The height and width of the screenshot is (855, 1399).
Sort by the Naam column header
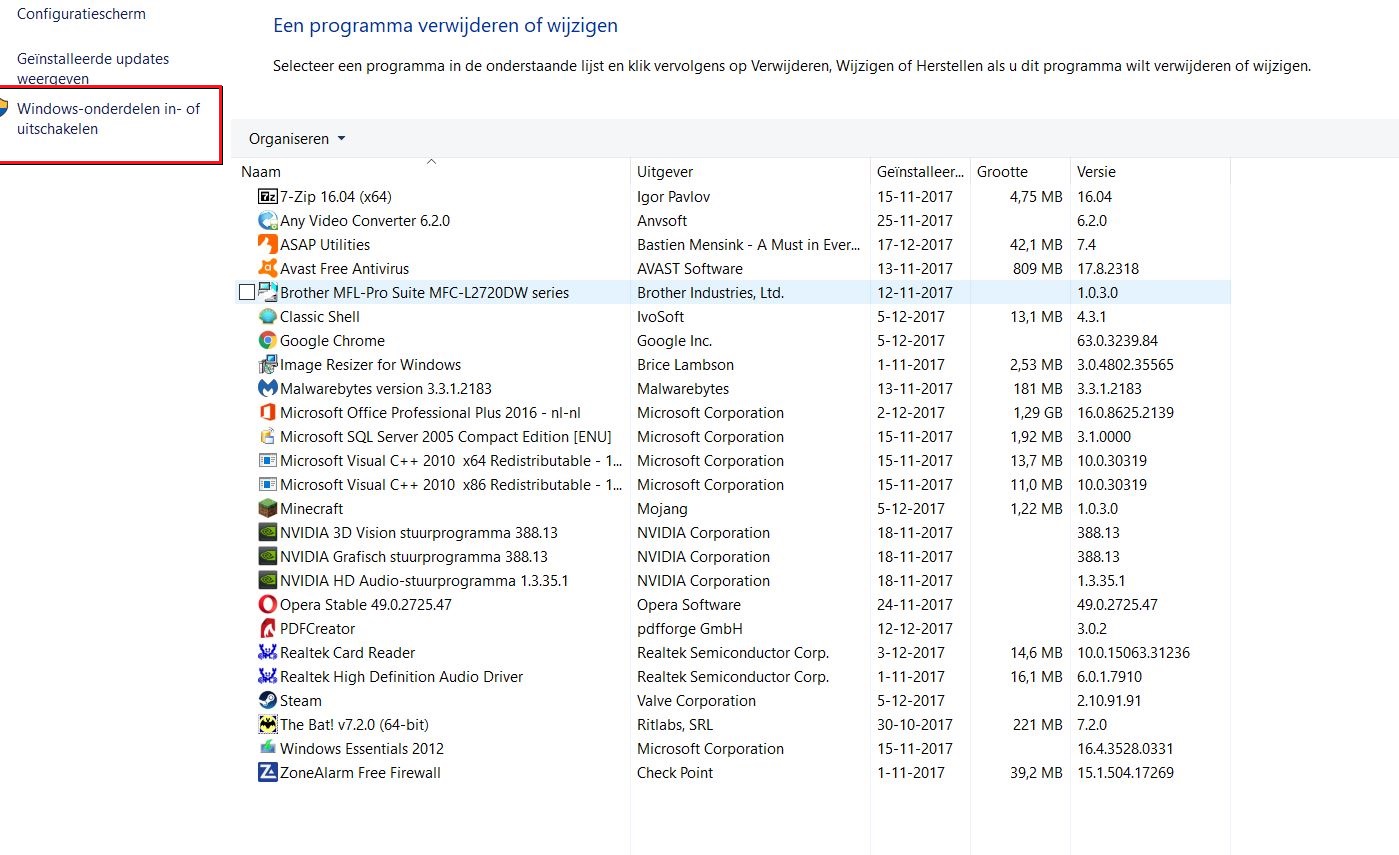(x=431, y=172)
